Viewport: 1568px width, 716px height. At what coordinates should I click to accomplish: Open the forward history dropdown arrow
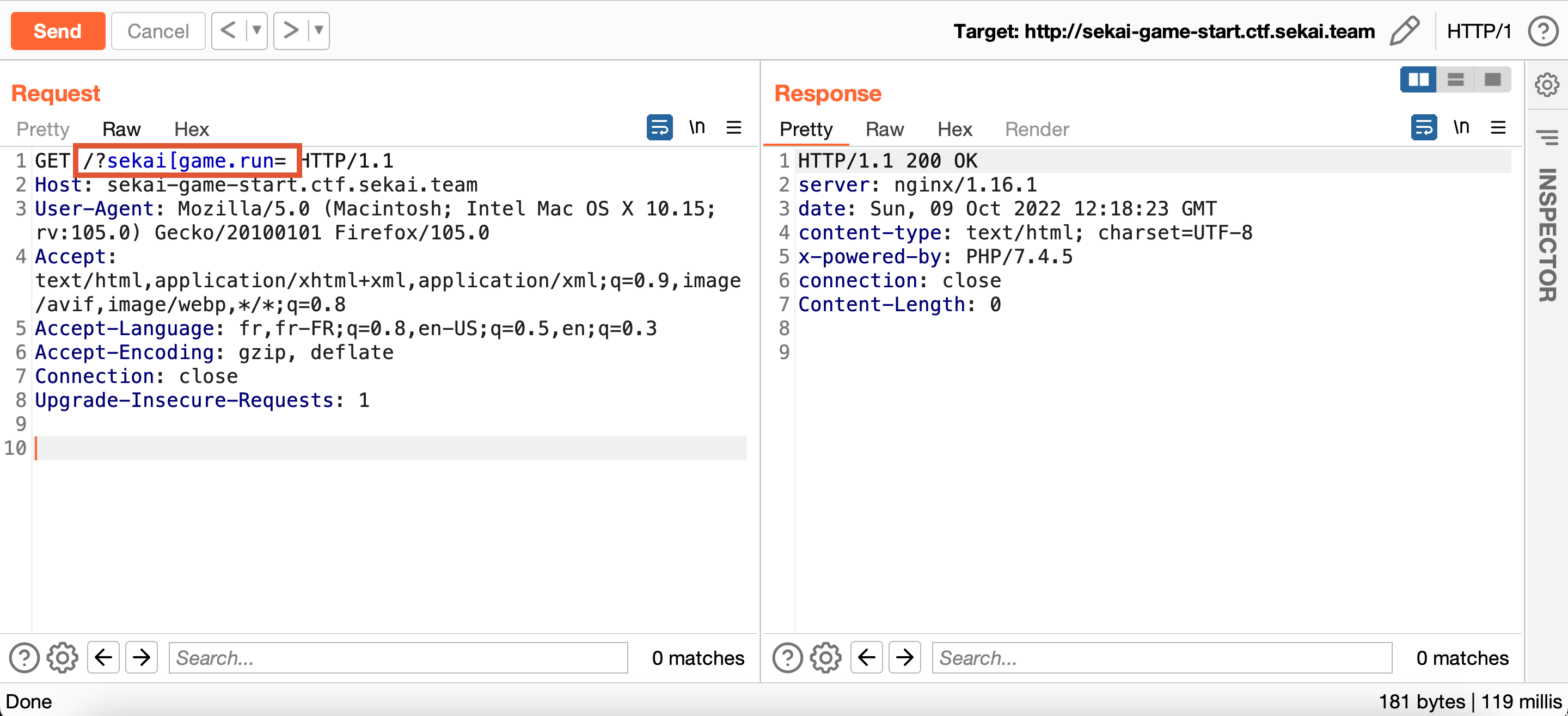point(318,30)
